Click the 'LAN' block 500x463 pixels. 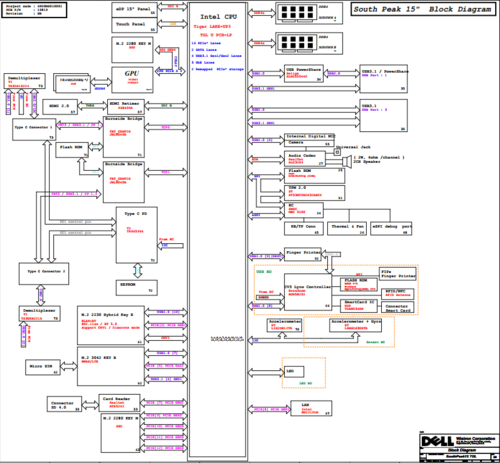311,408
